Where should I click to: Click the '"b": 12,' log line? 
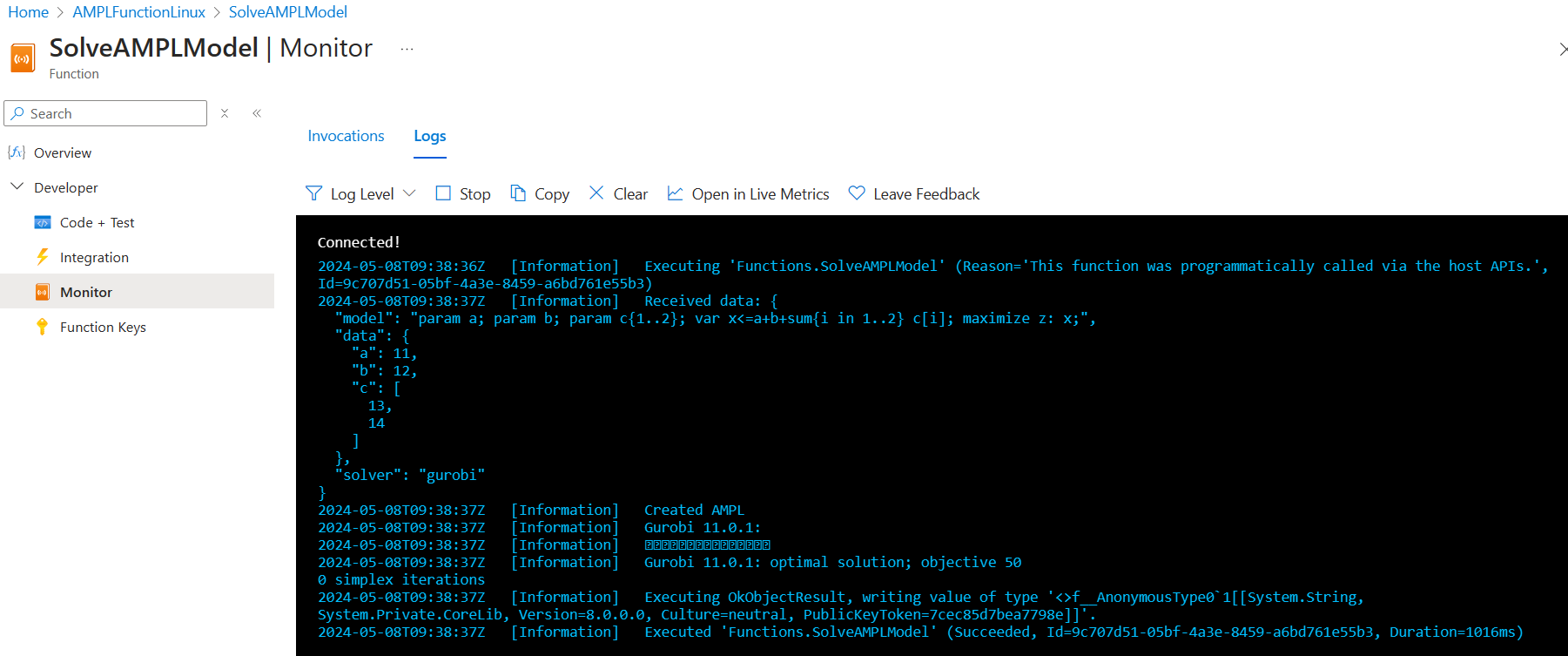tap(384, 371)
